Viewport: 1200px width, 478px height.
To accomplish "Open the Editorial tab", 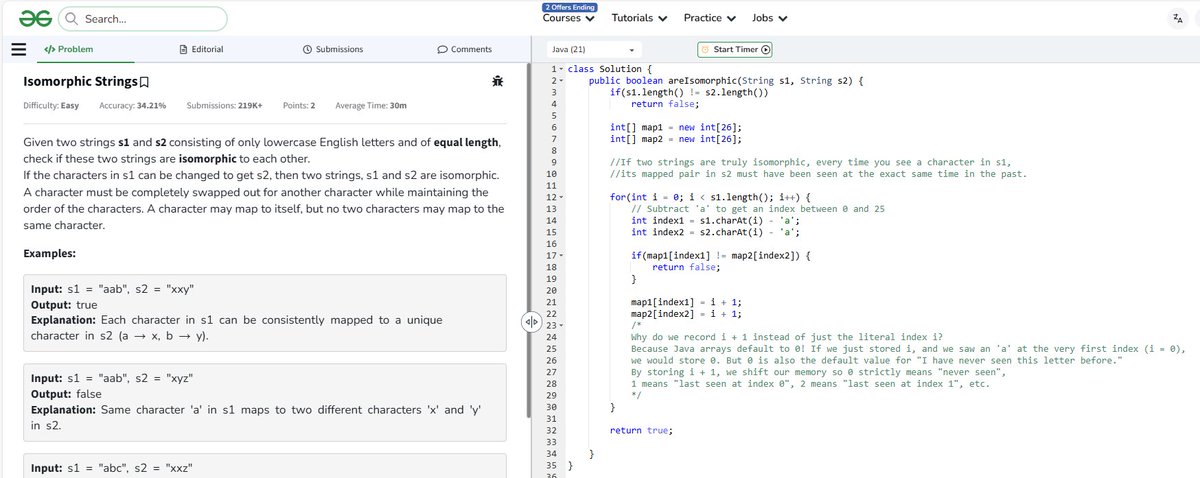I will [x=200, y=49].
